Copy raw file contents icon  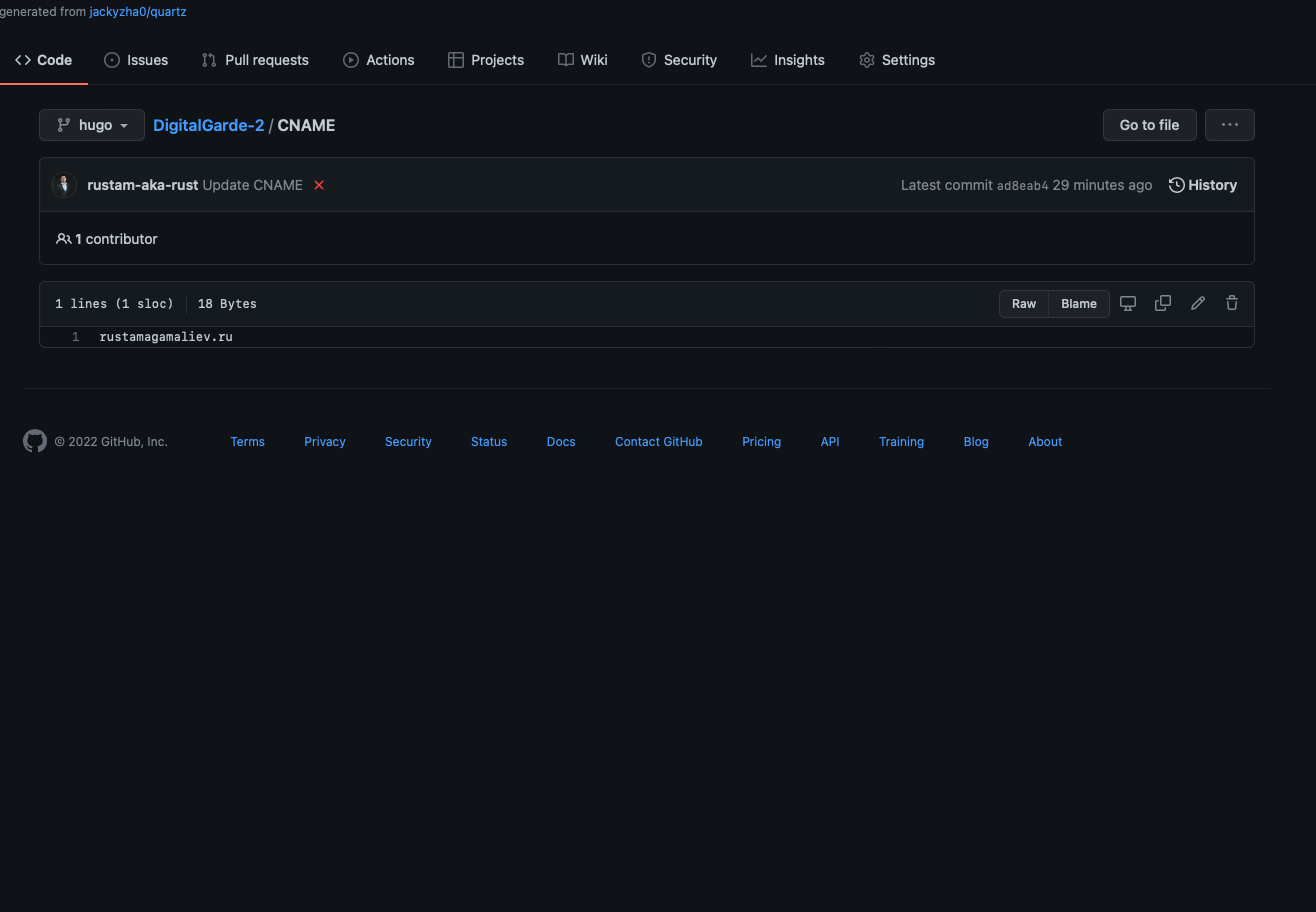1163,303
